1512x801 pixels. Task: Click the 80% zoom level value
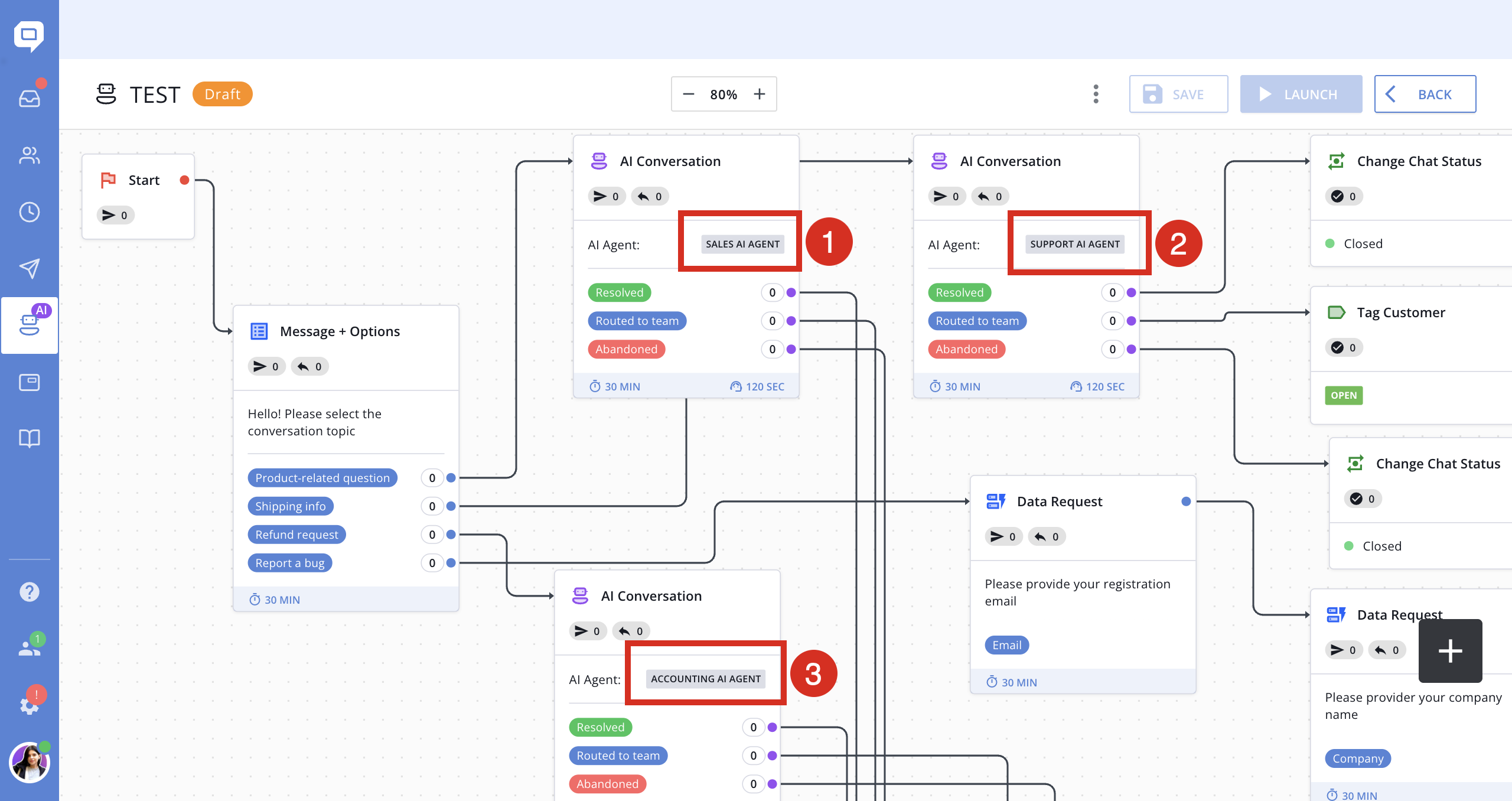(x=724, y=95)
